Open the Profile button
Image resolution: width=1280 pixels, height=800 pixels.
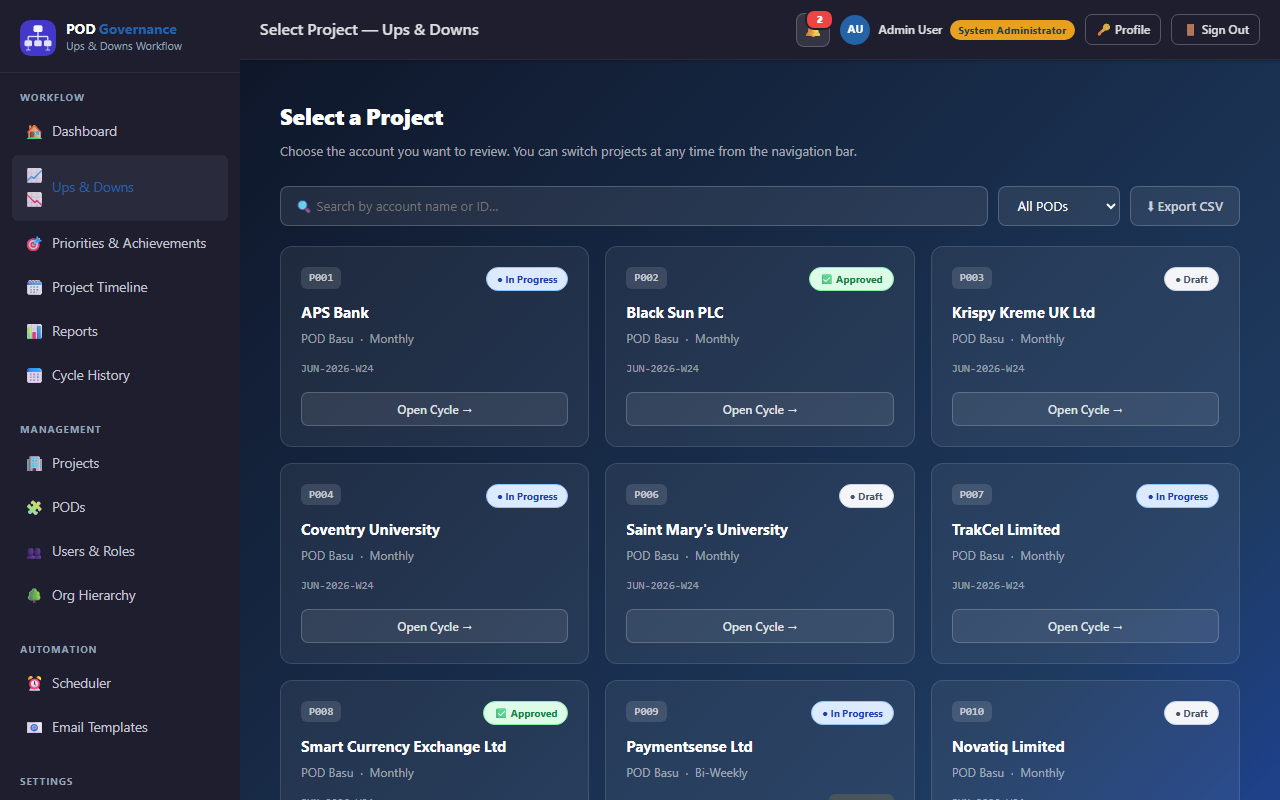pos(1123,30)
